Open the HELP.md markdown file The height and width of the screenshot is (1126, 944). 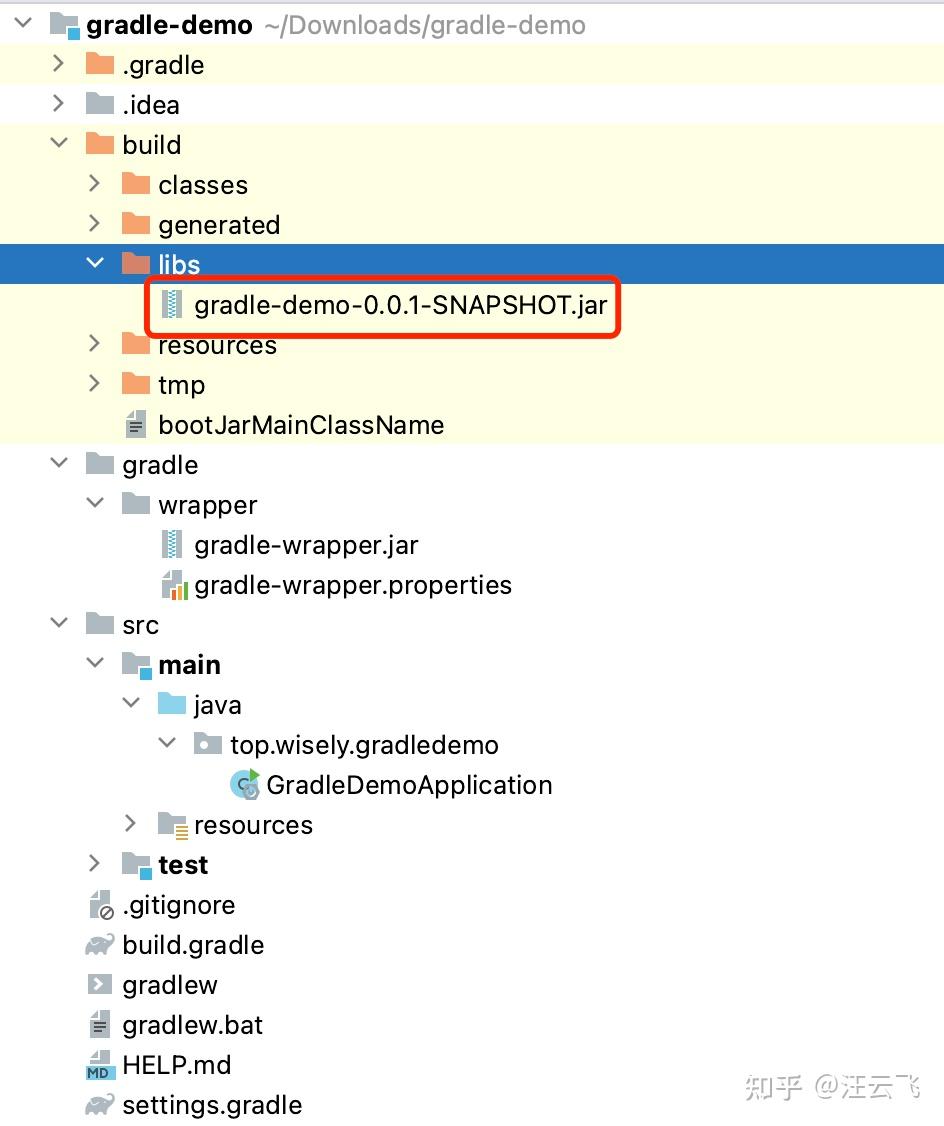coord(177,1065)
